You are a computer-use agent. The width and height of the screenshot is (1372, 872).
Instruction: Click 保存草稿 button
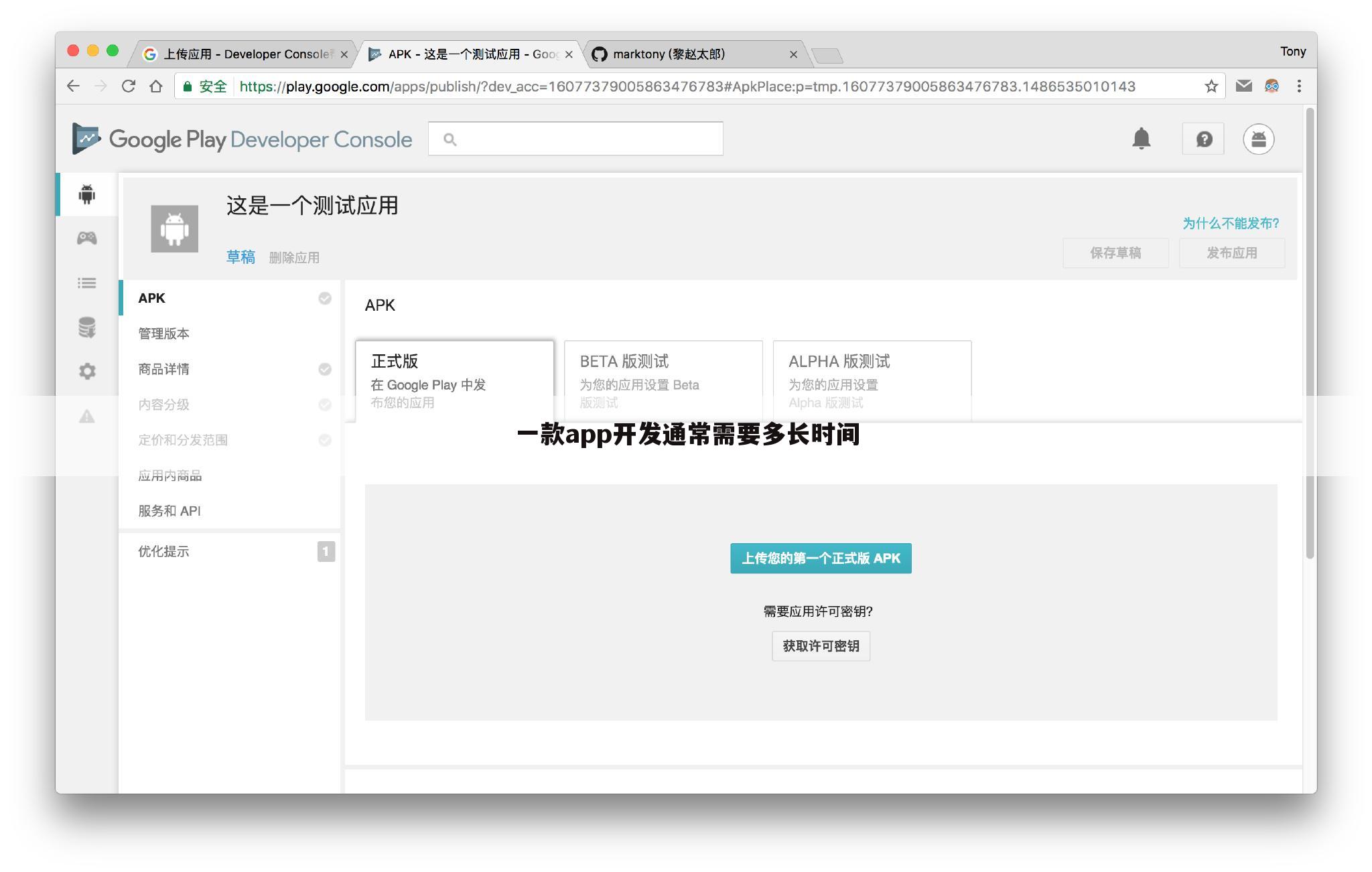tap(1115, 253)
